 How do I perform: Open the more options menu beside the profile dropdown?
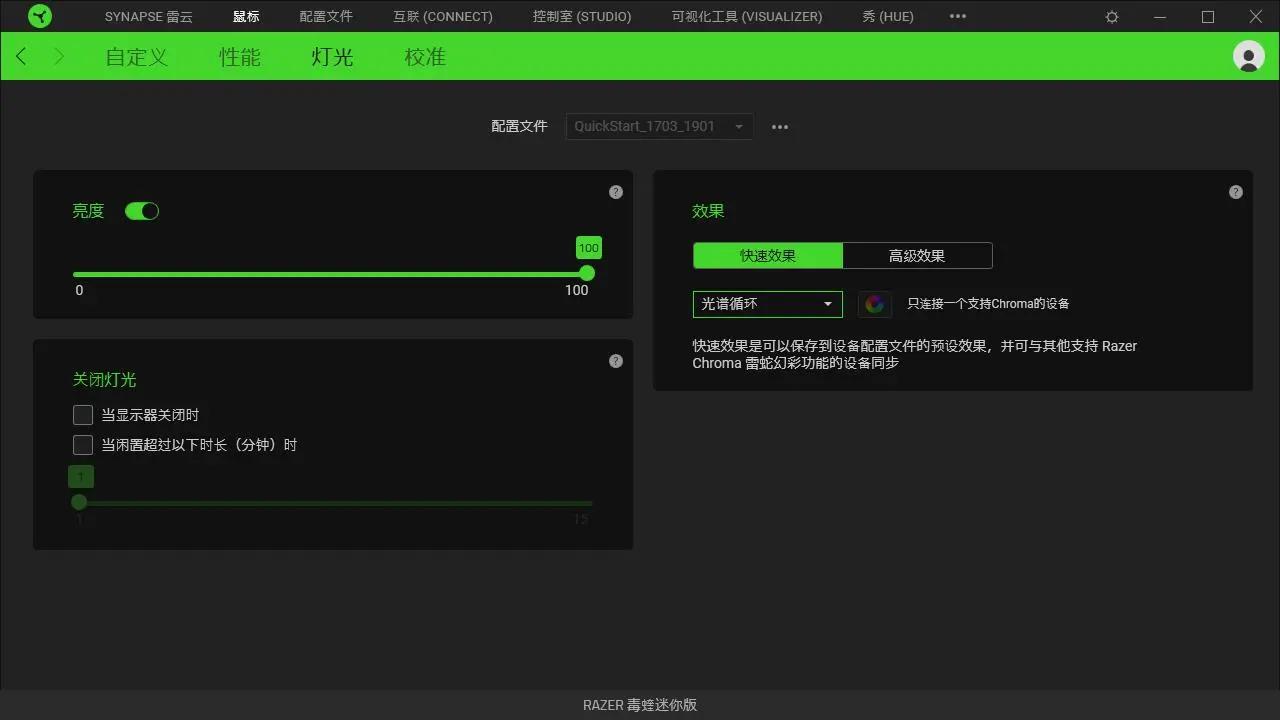[x=780, y=126]
